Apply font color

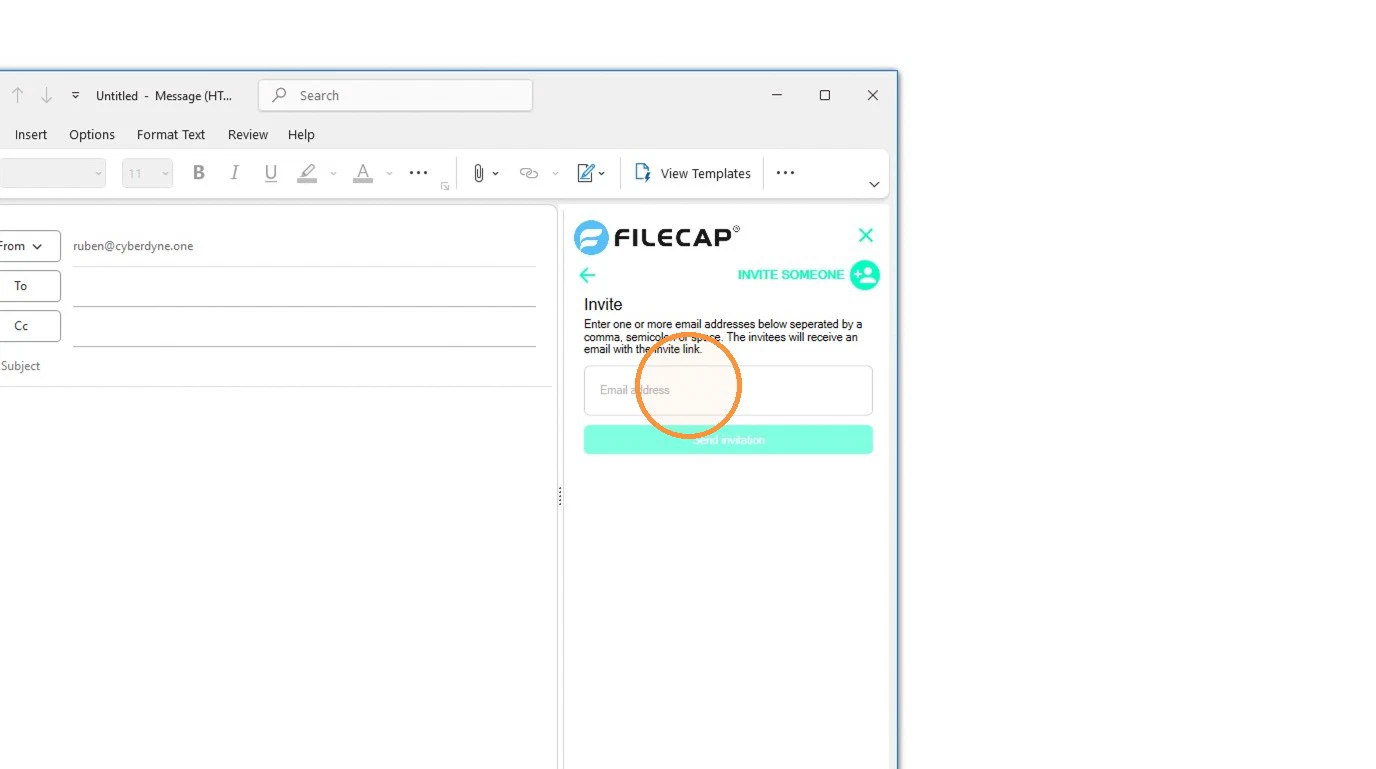click(x=363, y=173)
